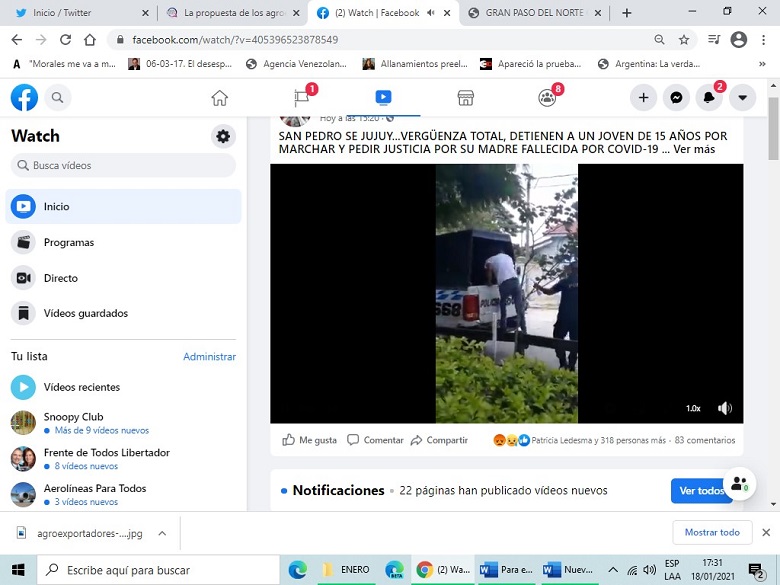This screenshot has height=585, width=780.
Task: Toggle Me gusta on the video
Action: click(309, 440)
